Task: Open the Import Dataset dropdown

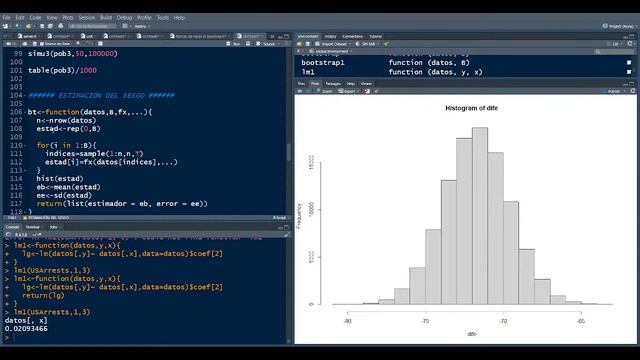Action: pyautogui.click(x=332, y=44)
